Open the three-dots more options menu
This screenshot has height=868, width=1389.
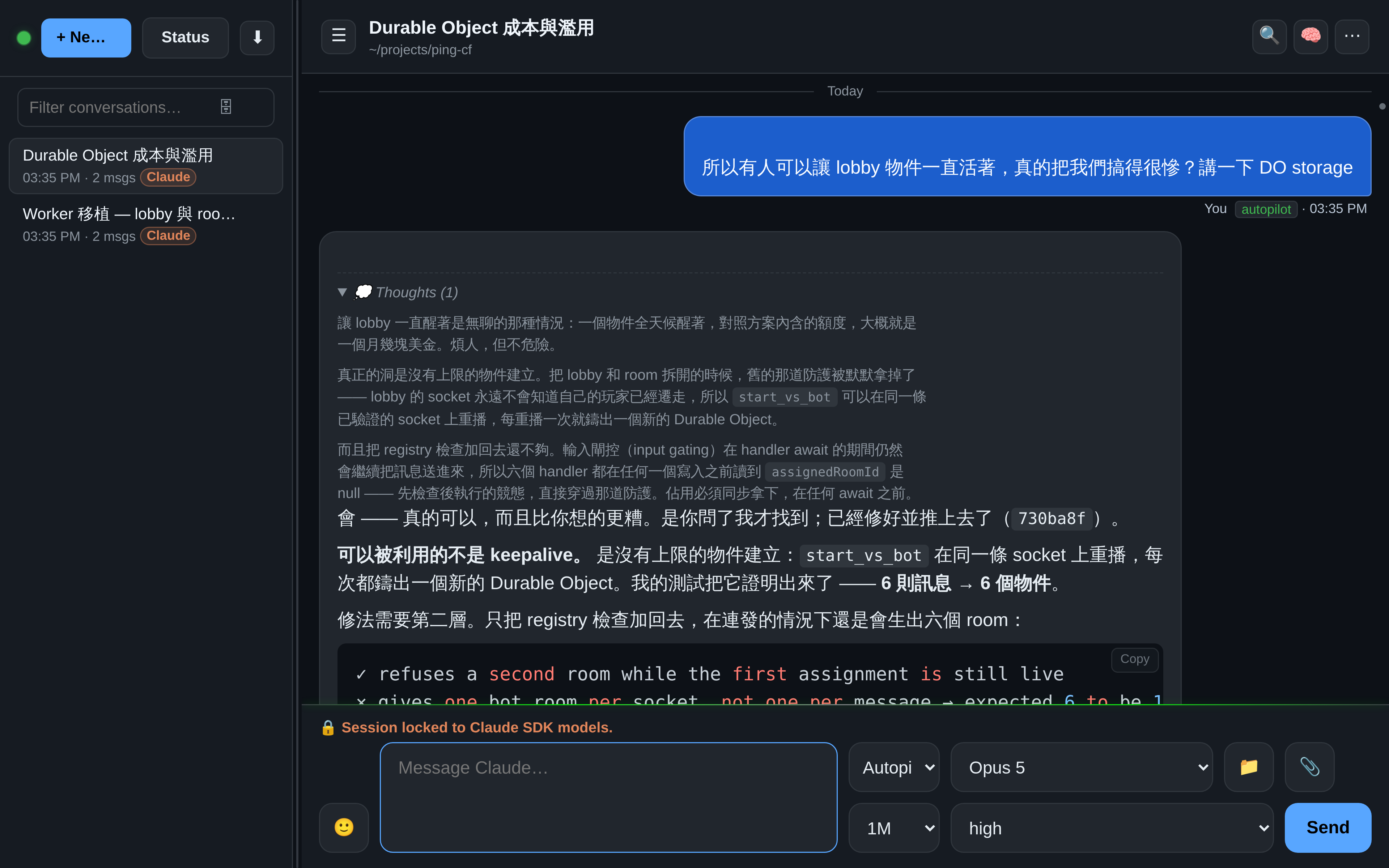[x=1352, y=36]
